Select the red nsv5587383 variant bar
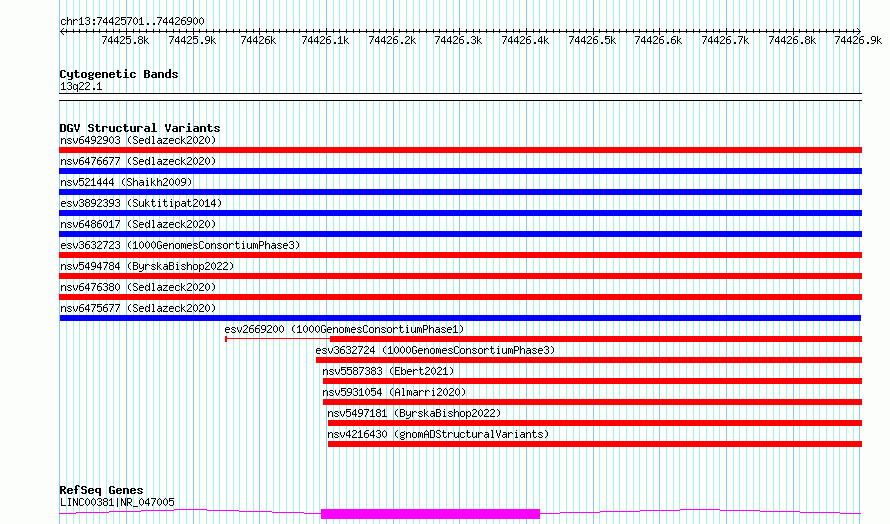Screen dimensions: 890x524 tap(592, 381)
